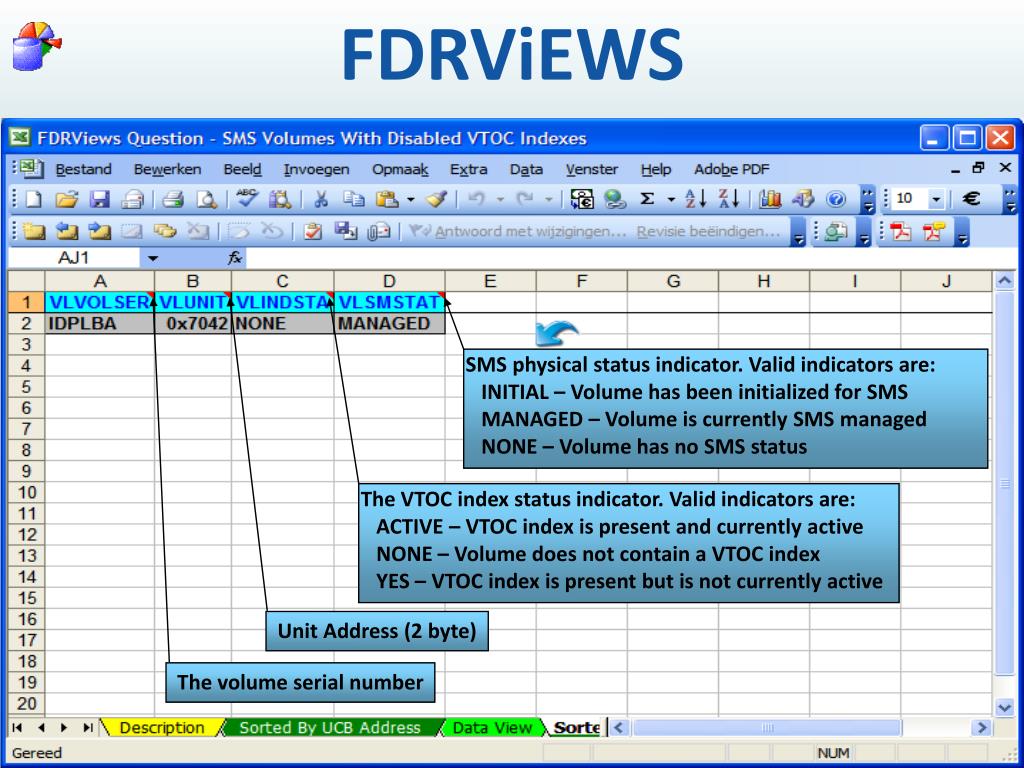Screen dimensions: 1024x768
Task: Copy the selection
Action: (353, 199)
